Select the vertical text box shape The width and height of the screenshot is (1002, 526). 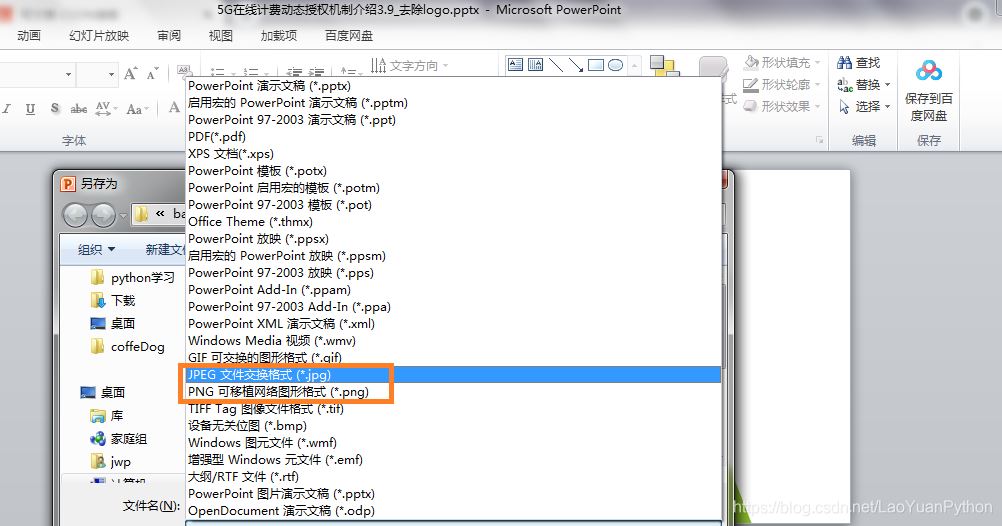click(536, 65)
